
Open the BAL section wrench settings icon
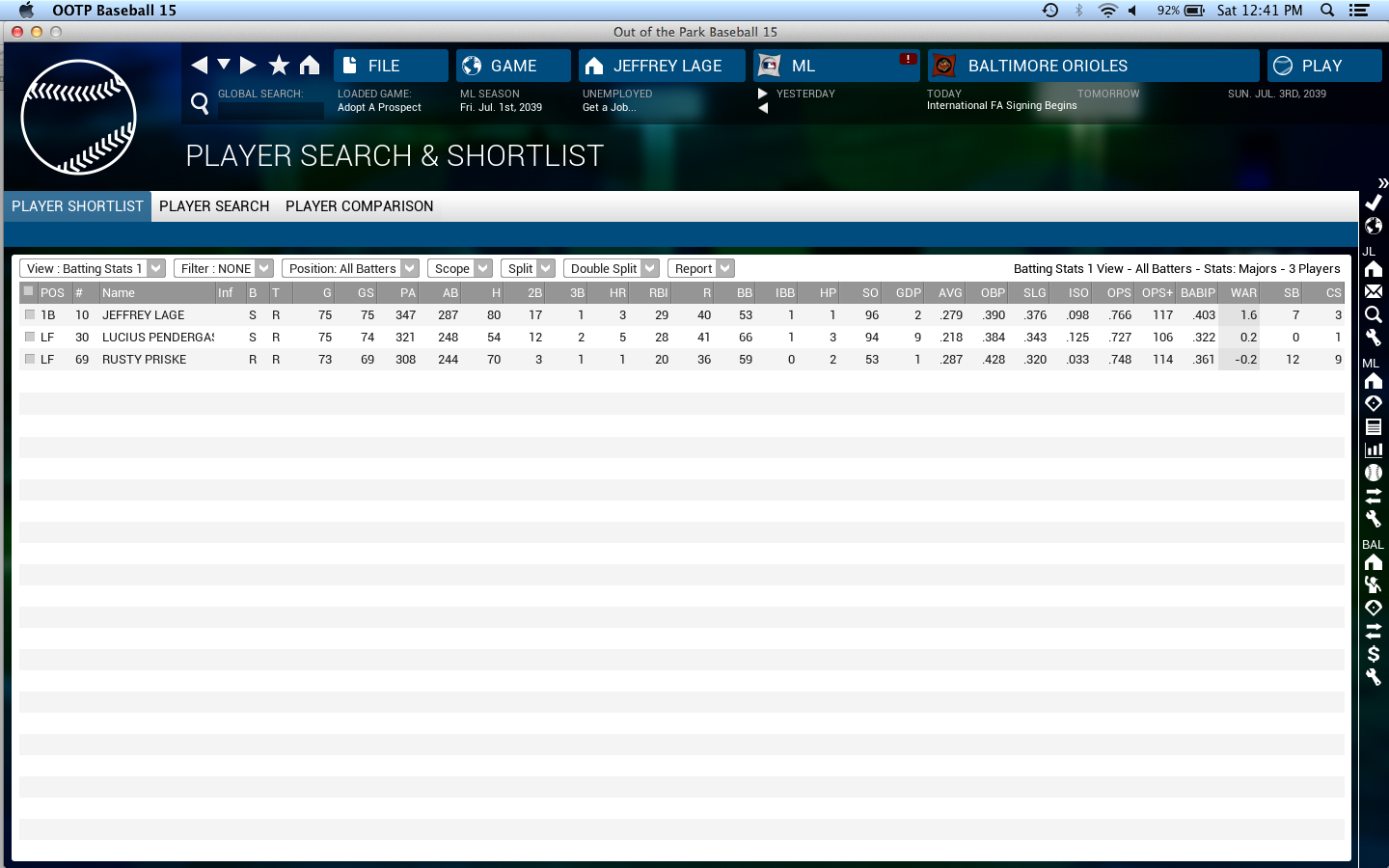(1374, 677)
